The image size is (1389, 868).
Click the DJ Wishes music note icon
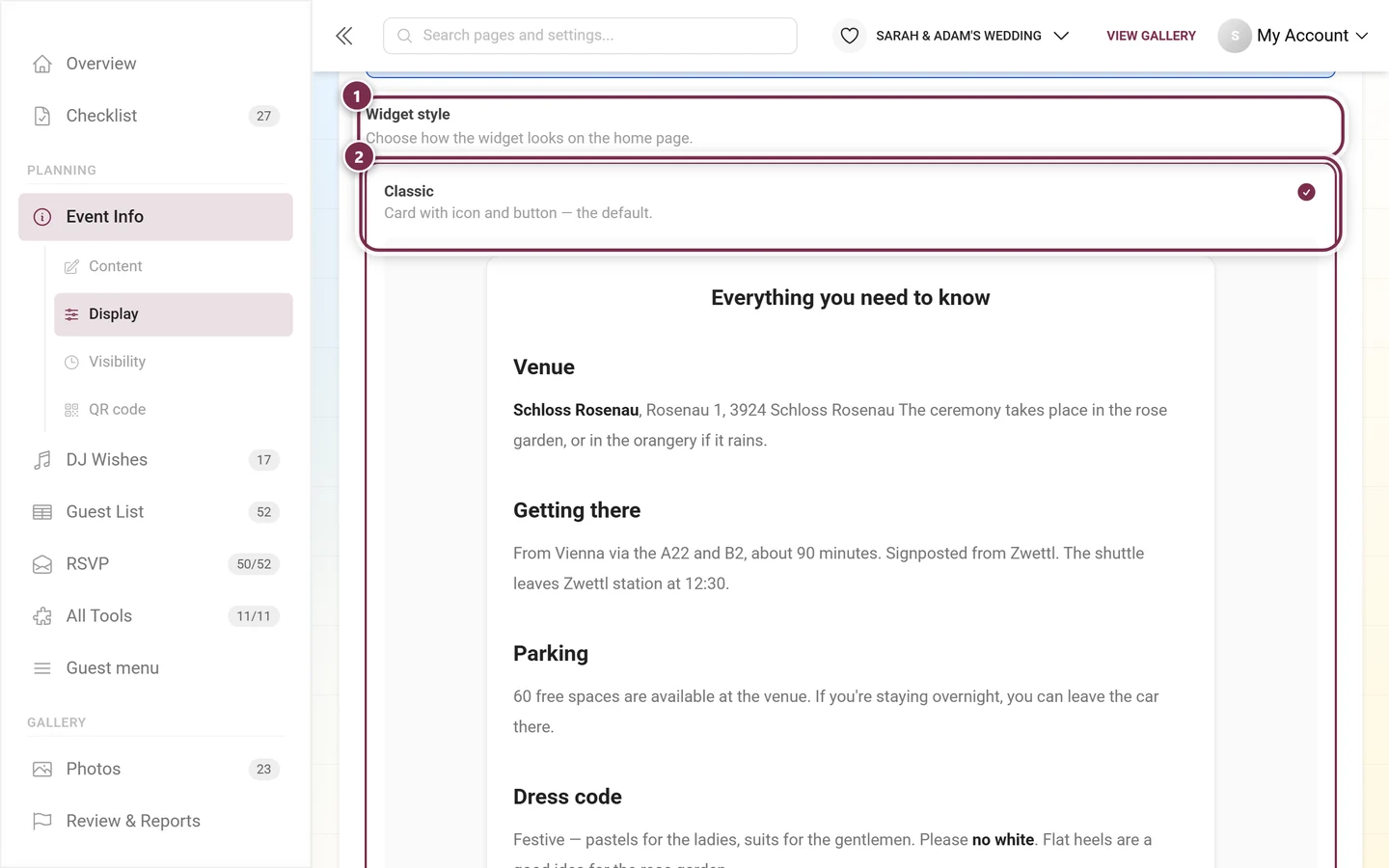point(42,460)
